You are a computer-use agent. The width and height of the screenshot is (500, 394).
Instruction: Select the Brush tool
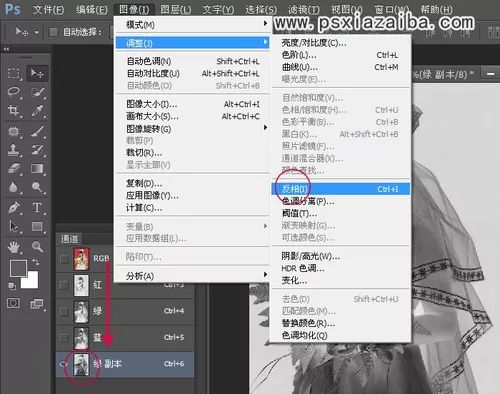[37, 131]
